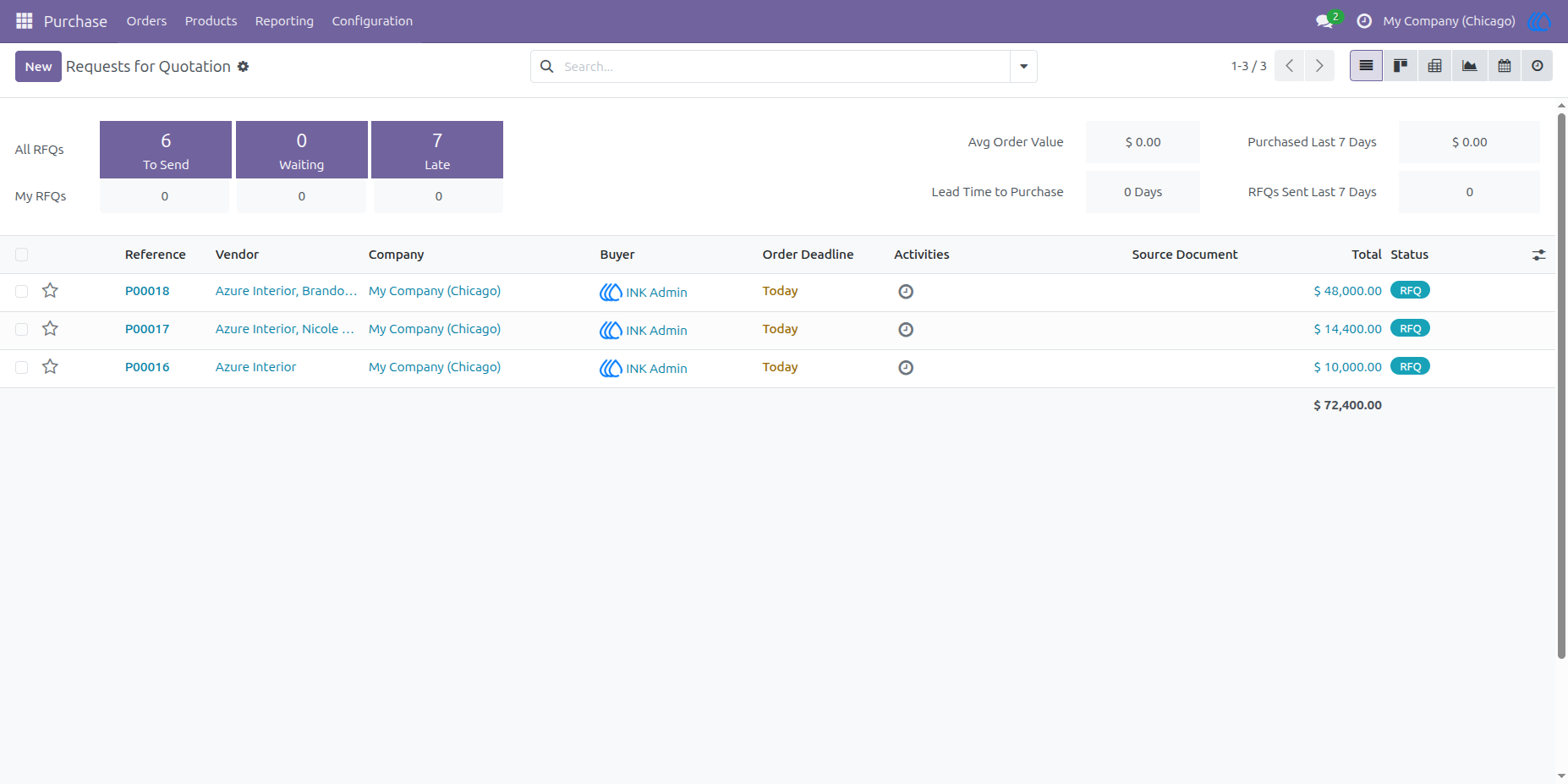The height and width of the screenshot is (784, 1568).
Task: Open the Orders menu
Action: click(146, 21)
